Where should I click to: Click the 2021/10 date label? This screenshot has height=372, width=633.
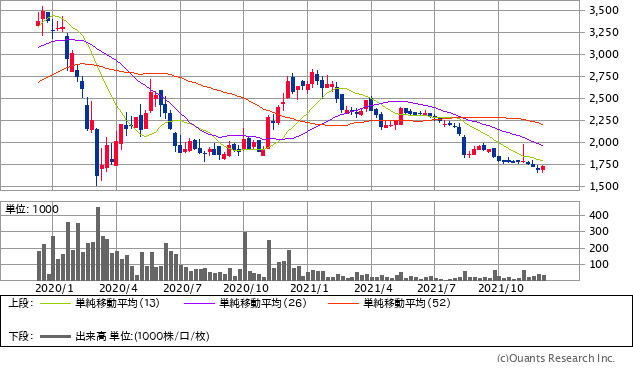[501, 288]
